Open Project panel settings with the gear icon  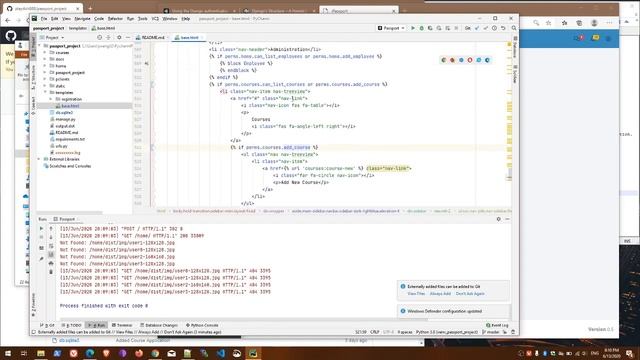[119, 38]
